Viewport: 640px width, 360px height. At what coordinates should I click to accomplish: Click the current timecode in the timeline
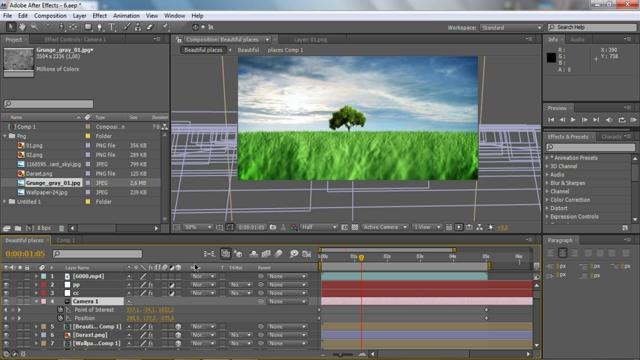point(25,254)
